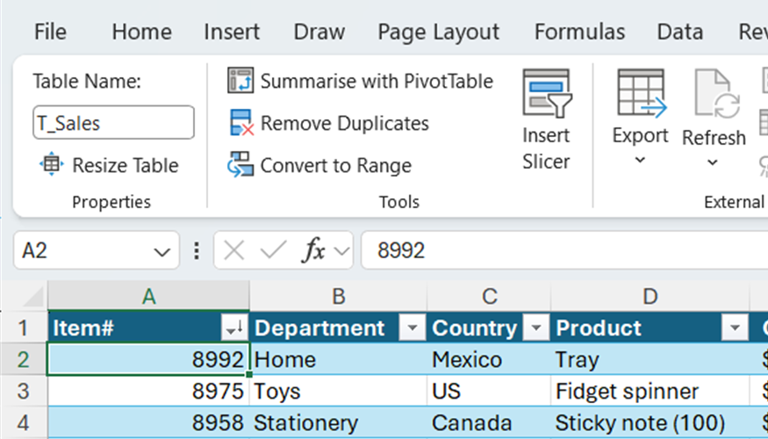Select the Fidget spinner product cell
The width and height of the screenshot is (768, 439).
pos(650,391)
